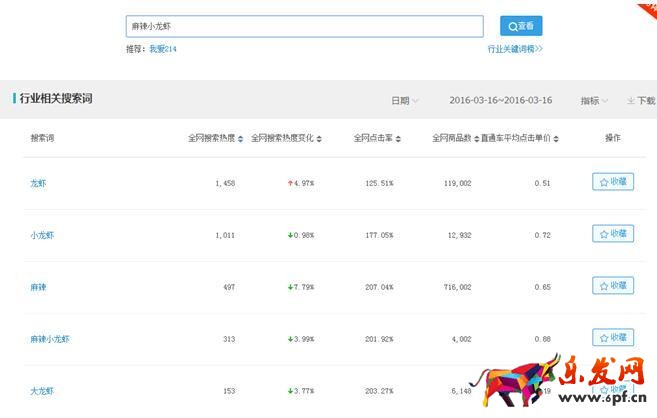Open 行业关键词榜 link
This screenshot has width=657, height=418.
(515, 48)
